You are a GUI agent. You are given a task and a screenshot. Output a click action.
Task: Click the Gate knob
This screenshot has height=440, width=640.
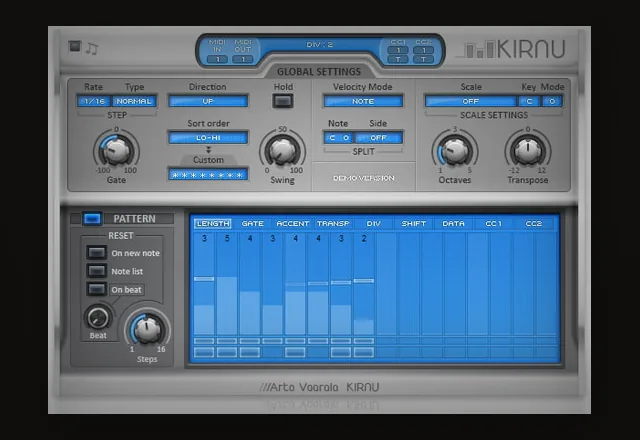(x=116, y=150)
